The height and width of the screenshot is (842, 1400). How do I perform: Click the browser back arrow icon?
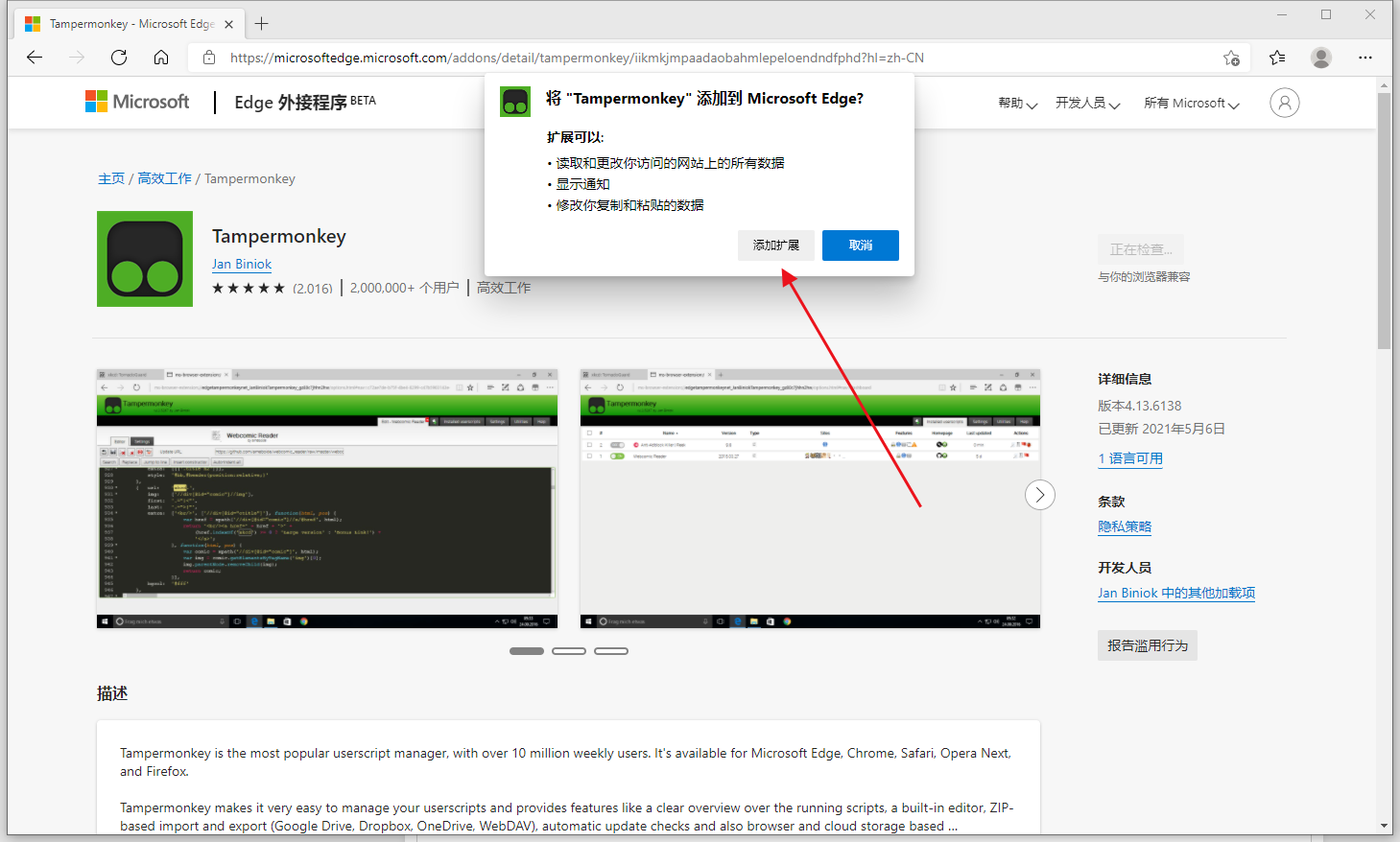point(35,58)
